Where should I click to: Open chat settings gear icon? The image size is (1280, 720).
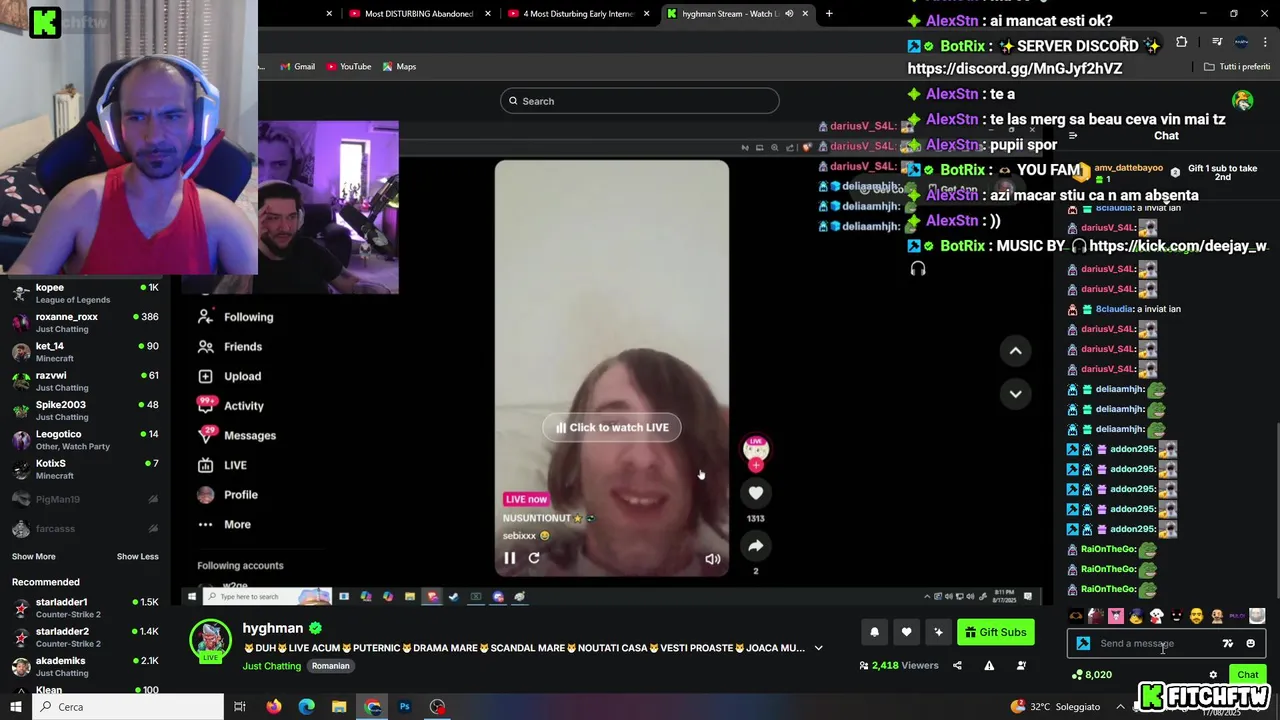(1213, 675)
